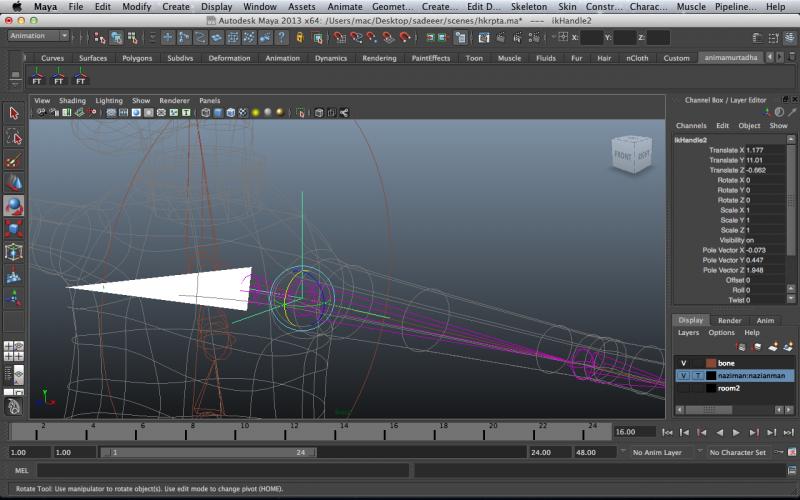
Task: Toggle the T type box on nazianman layer
Action: pyautogui.click(x=697, y=376)
